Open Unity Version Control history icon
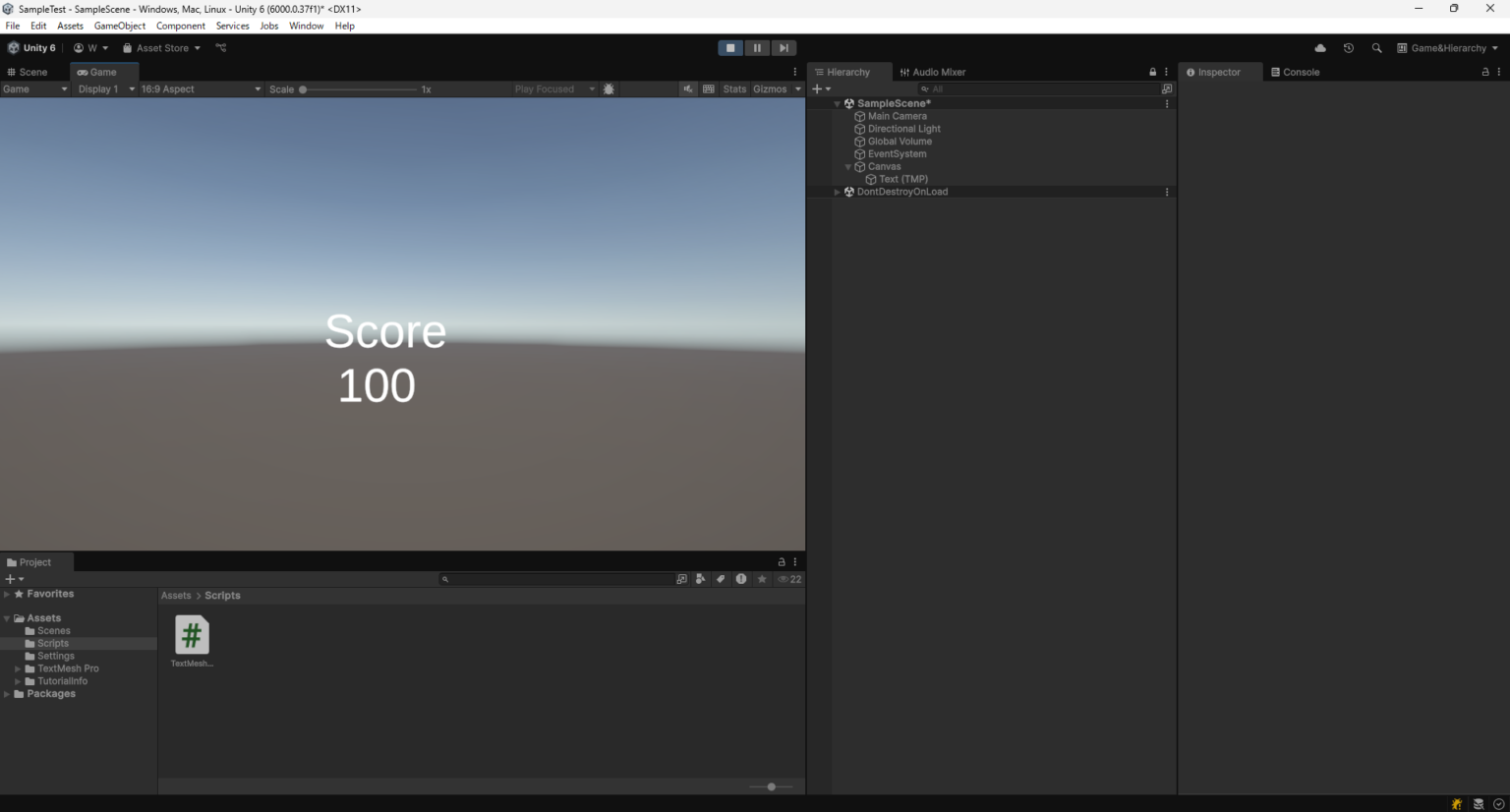This screenshot has width=1510, height=812. 1348,47
